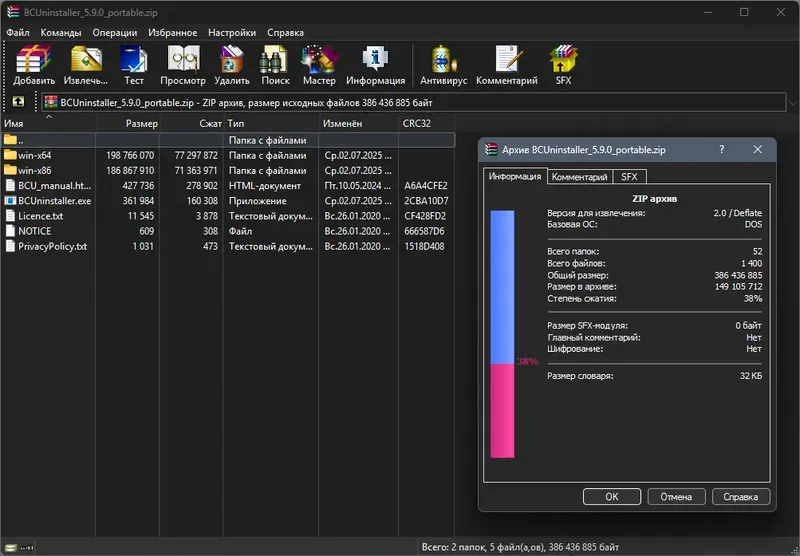This screenshot has width=800, height=556.
Task: Click the CRC32 value A6A4CFE2
Action: pos(426,186)
